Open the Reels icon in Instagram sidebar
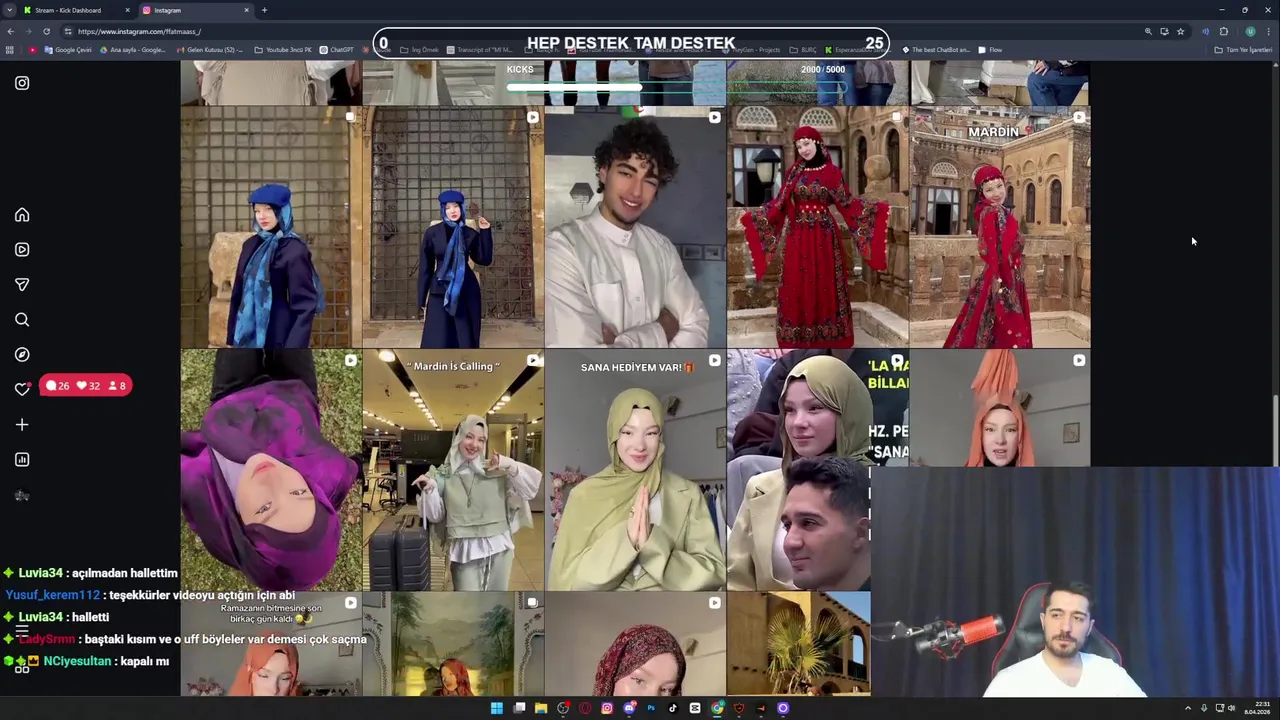This screenshot has width=1280, height=720. coord(22,250)
